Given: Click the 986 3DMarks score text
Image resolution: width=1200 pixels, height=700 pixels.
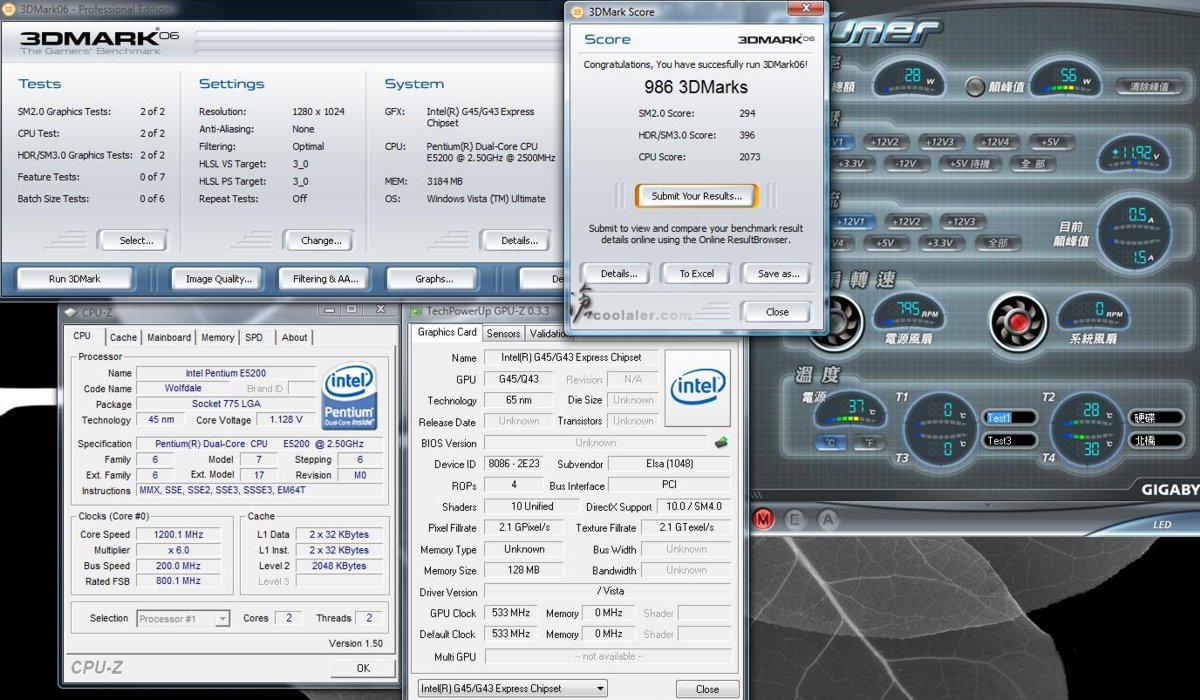Looking at the screenshot, I should coord(695,87).
